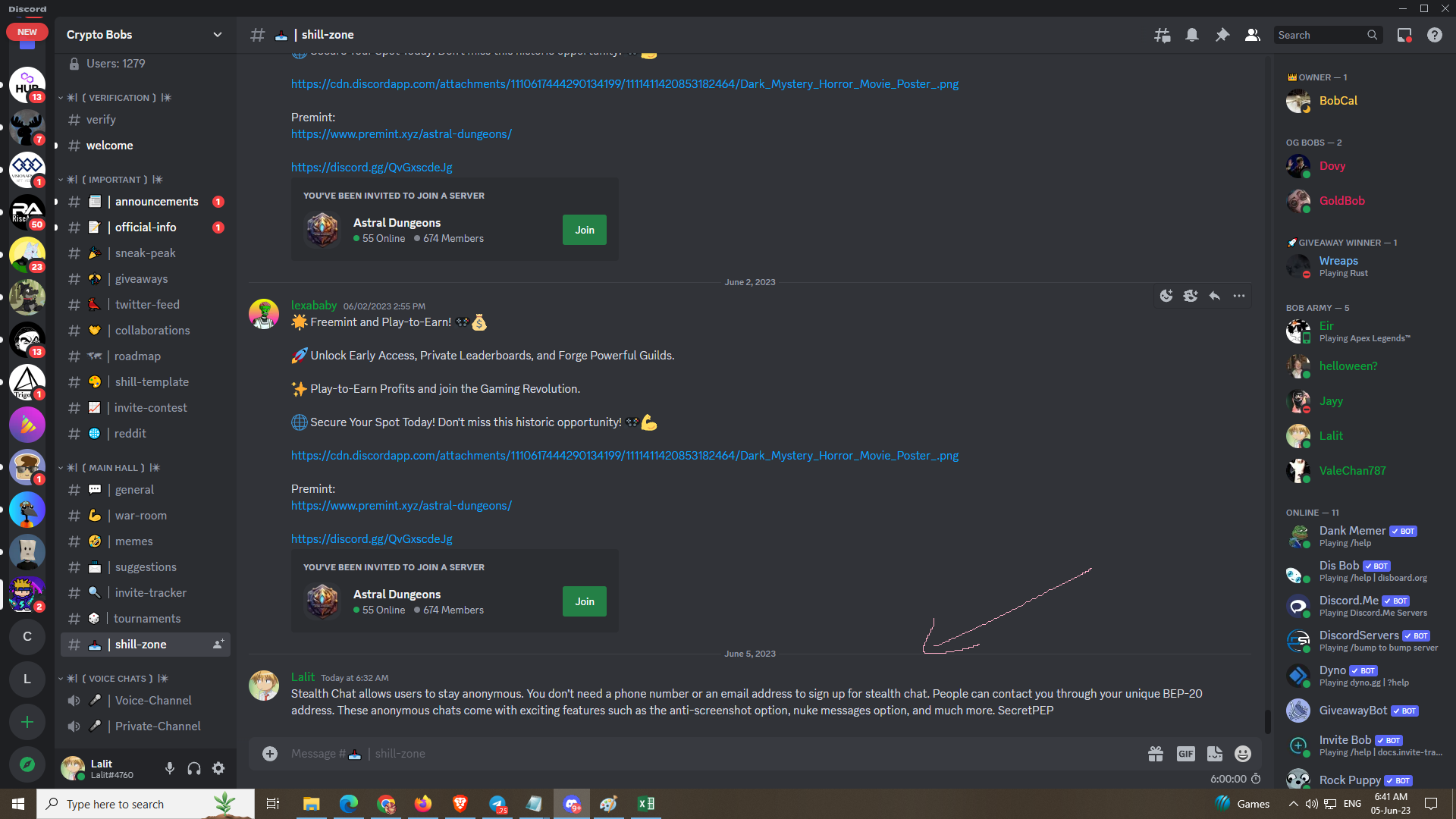Show pinned messages
1456x819 pixels.
click(x=1222, y=35)
